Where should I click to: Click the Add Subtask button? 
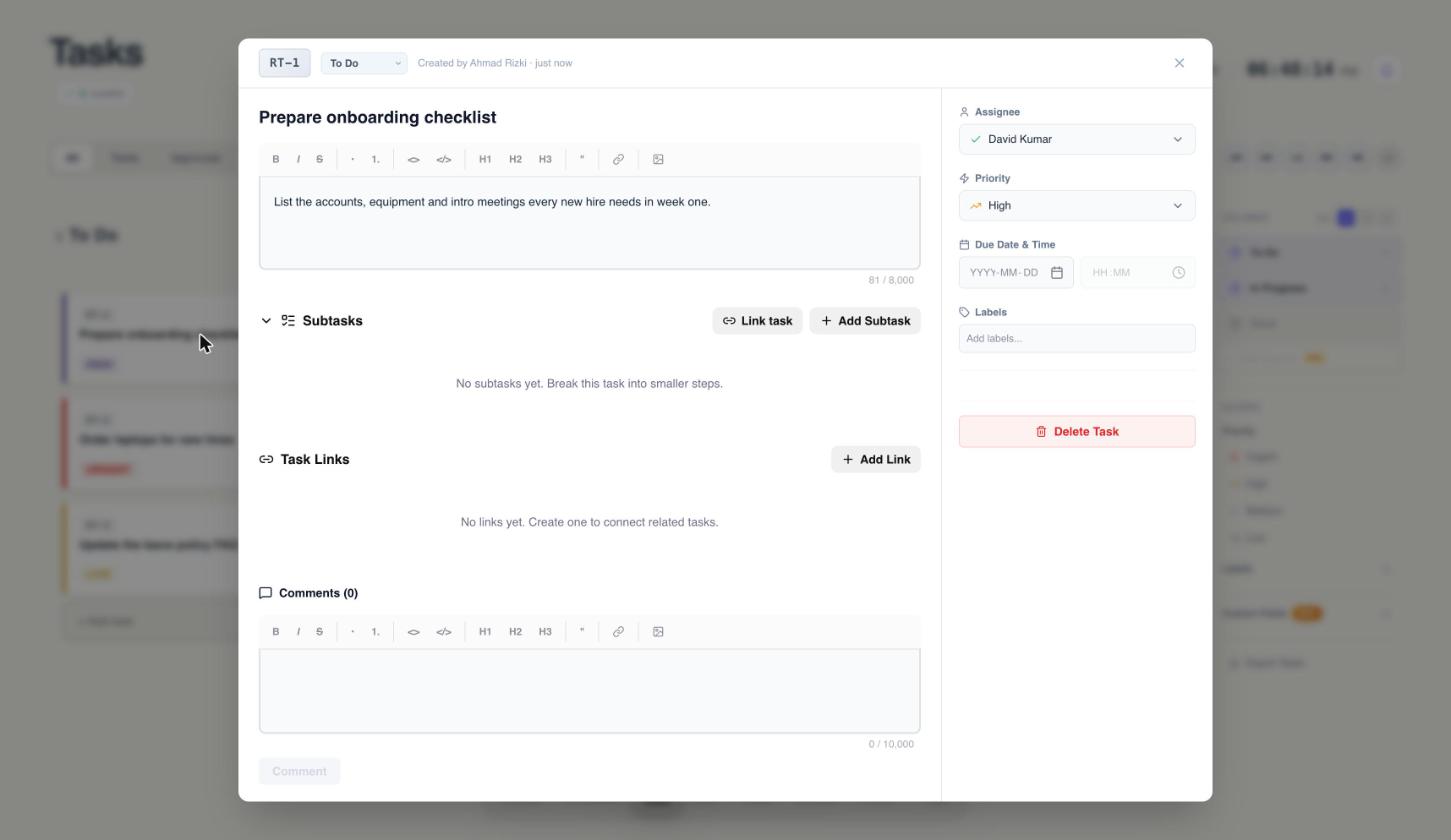[x=865, y=321]
